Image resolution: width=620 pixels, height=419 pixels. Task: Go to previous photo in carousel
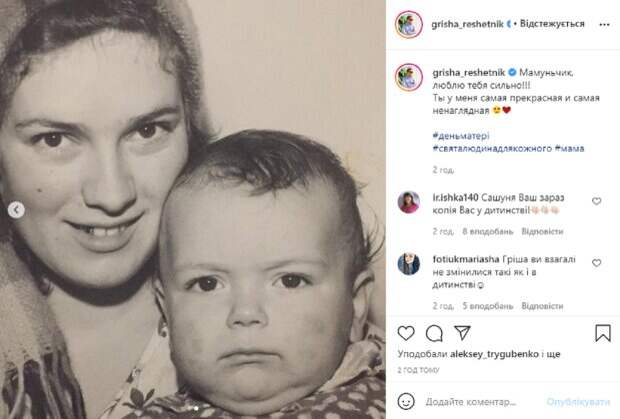click(16, 210)
